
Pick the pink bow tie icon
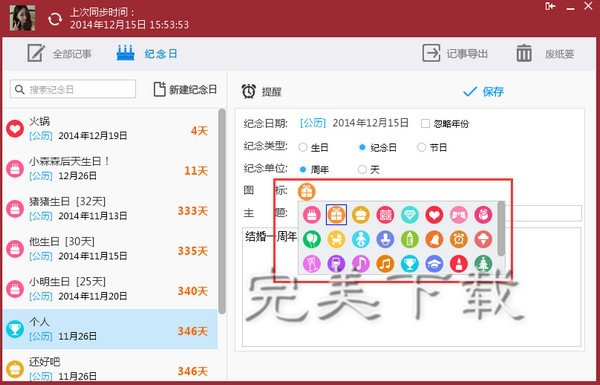click(x=459, y=215)
